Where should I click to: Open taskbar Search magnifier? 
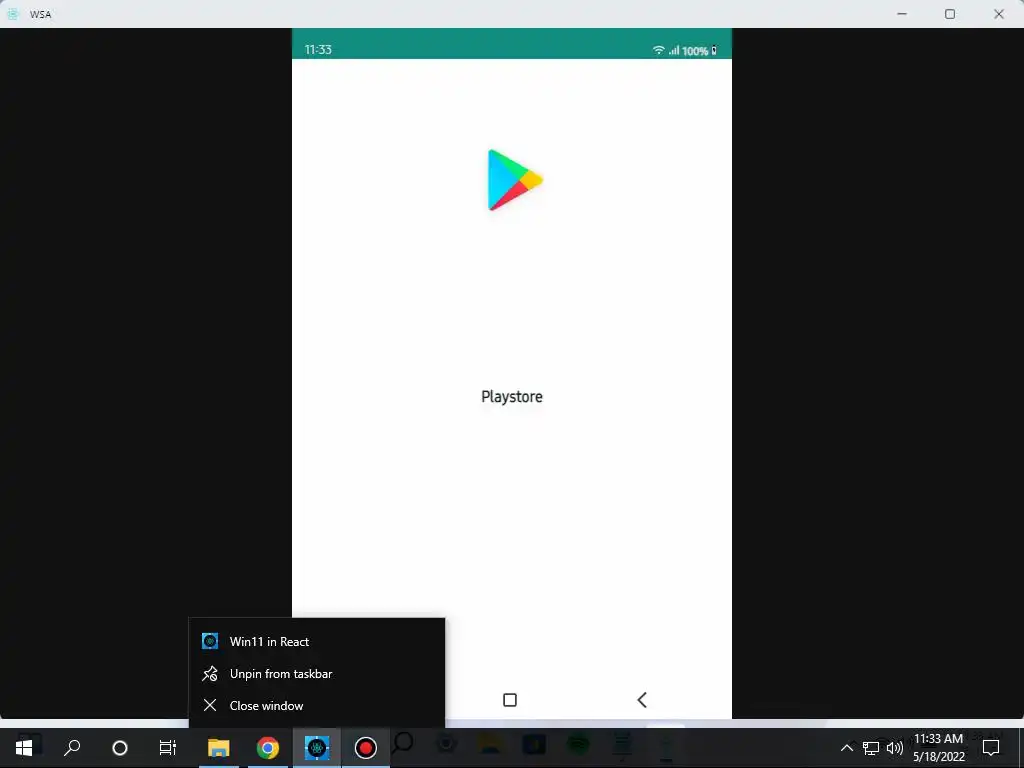(72, 748)
